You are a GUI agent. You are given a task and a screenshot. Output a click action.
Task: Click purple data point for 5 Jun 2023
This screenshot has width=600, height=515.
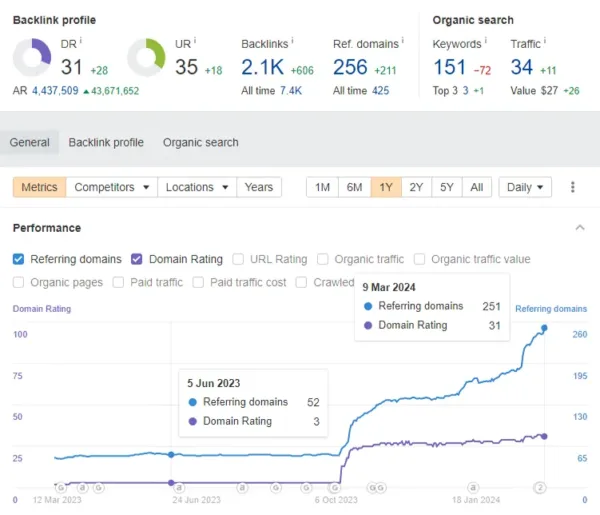point(171,483)
